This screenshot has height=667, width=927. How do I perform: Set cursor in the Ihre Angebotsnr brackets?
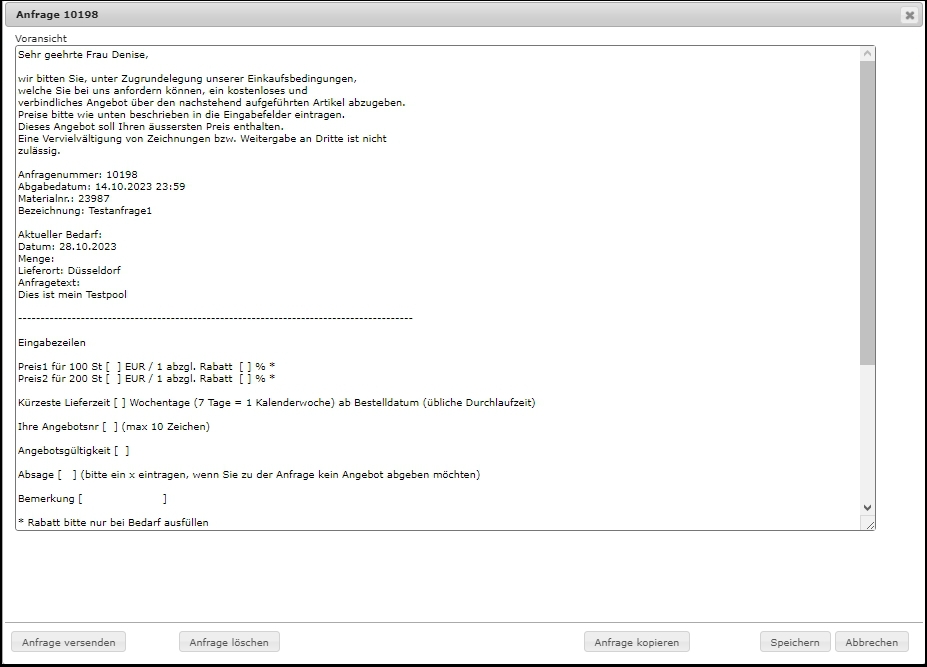pos(109,427)
